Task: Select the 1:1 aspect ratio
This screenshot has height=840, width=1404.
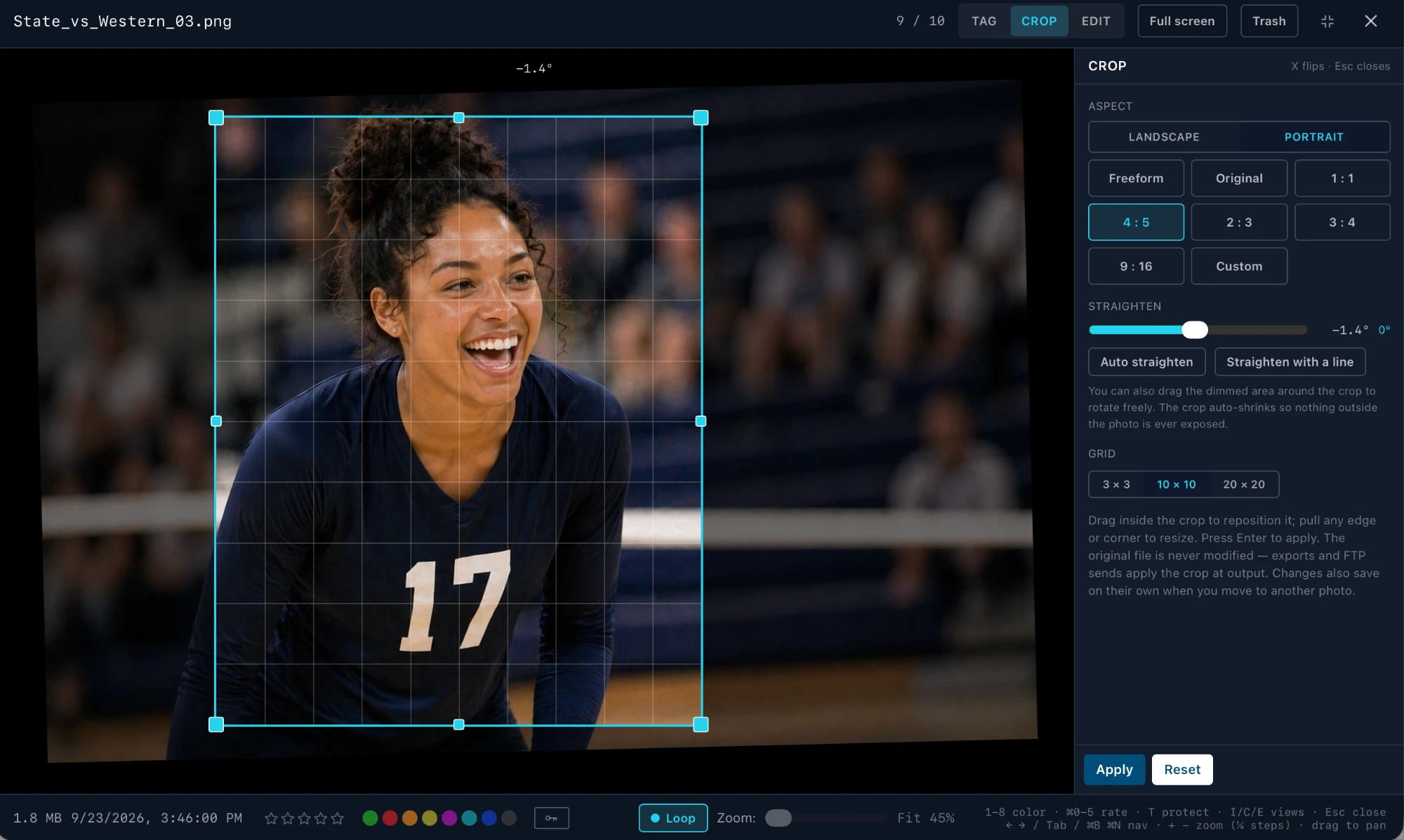Action: [x=1342, y=178]
